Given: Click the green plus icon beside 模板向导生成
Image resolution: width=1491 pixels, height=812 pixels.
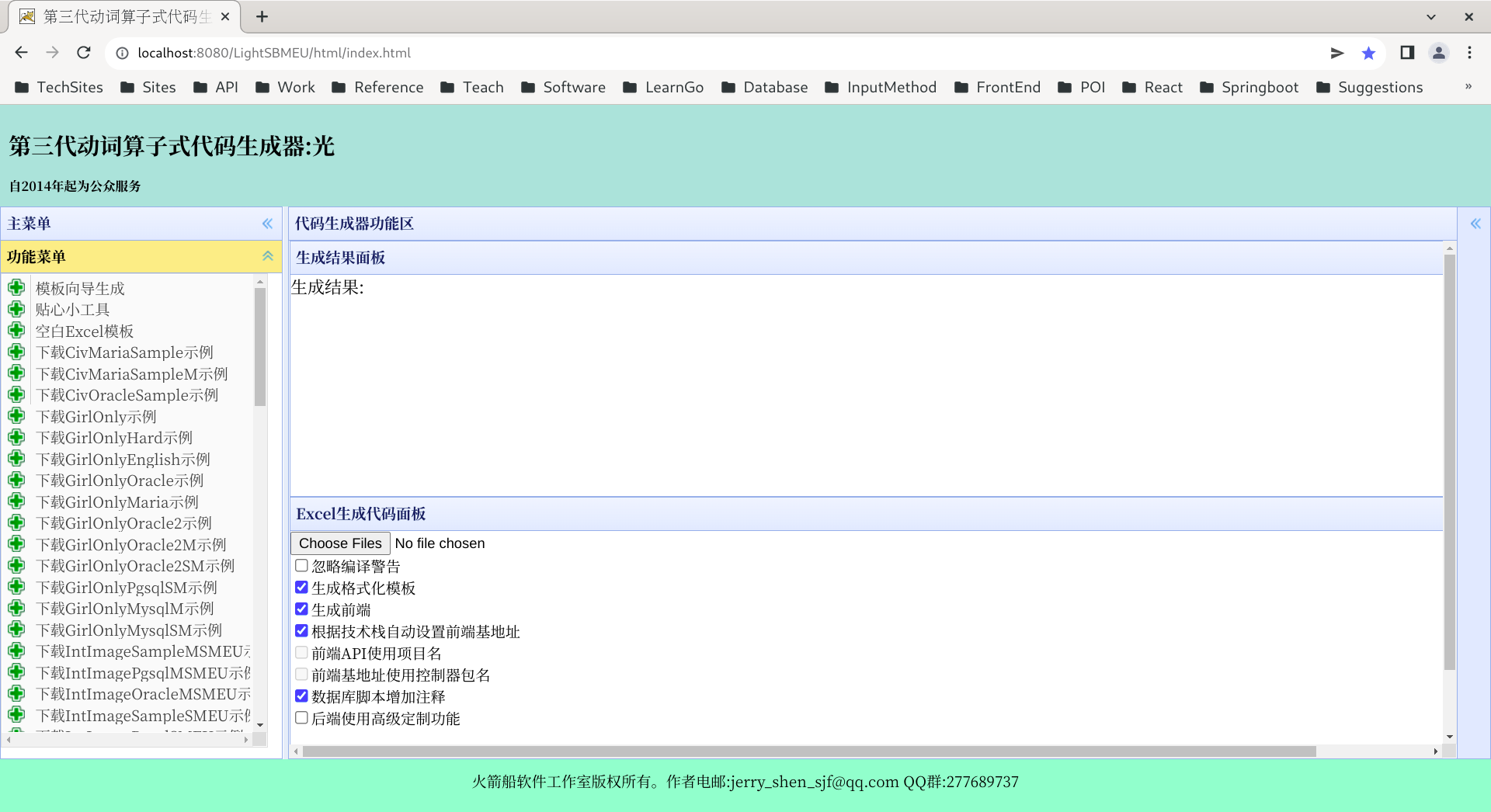Looking at the screenshot, I should (x=16, y=288).
